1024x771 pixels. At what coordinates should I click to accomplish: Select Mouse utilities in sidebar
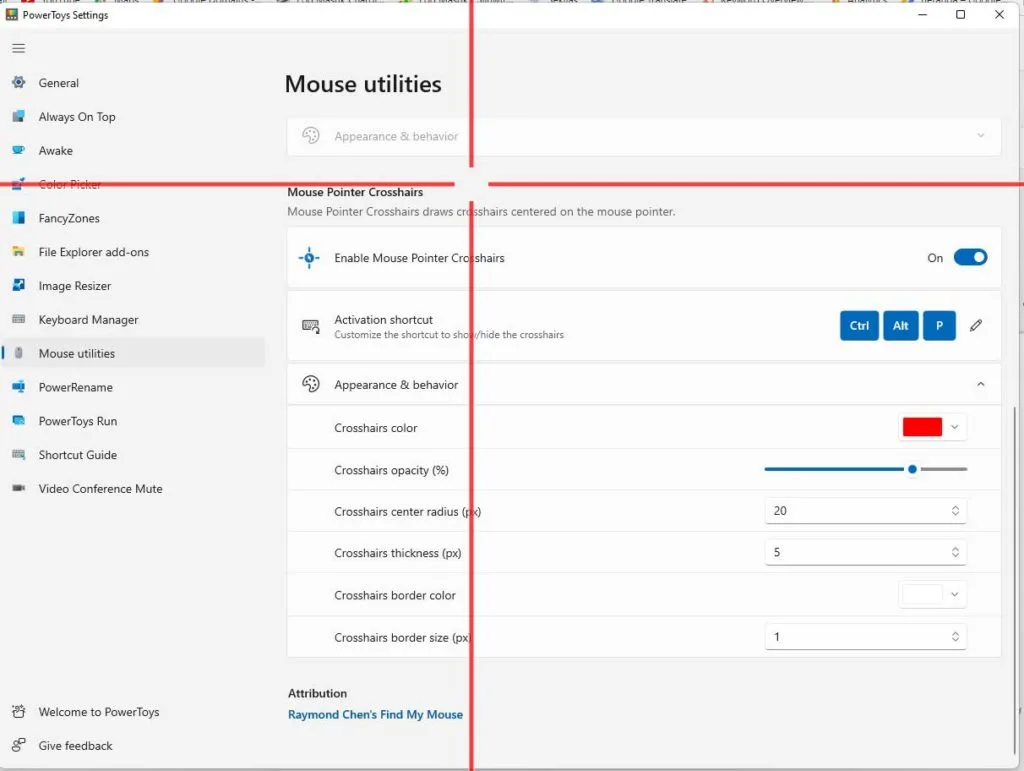pyautogui.click(x=133, y=353)
